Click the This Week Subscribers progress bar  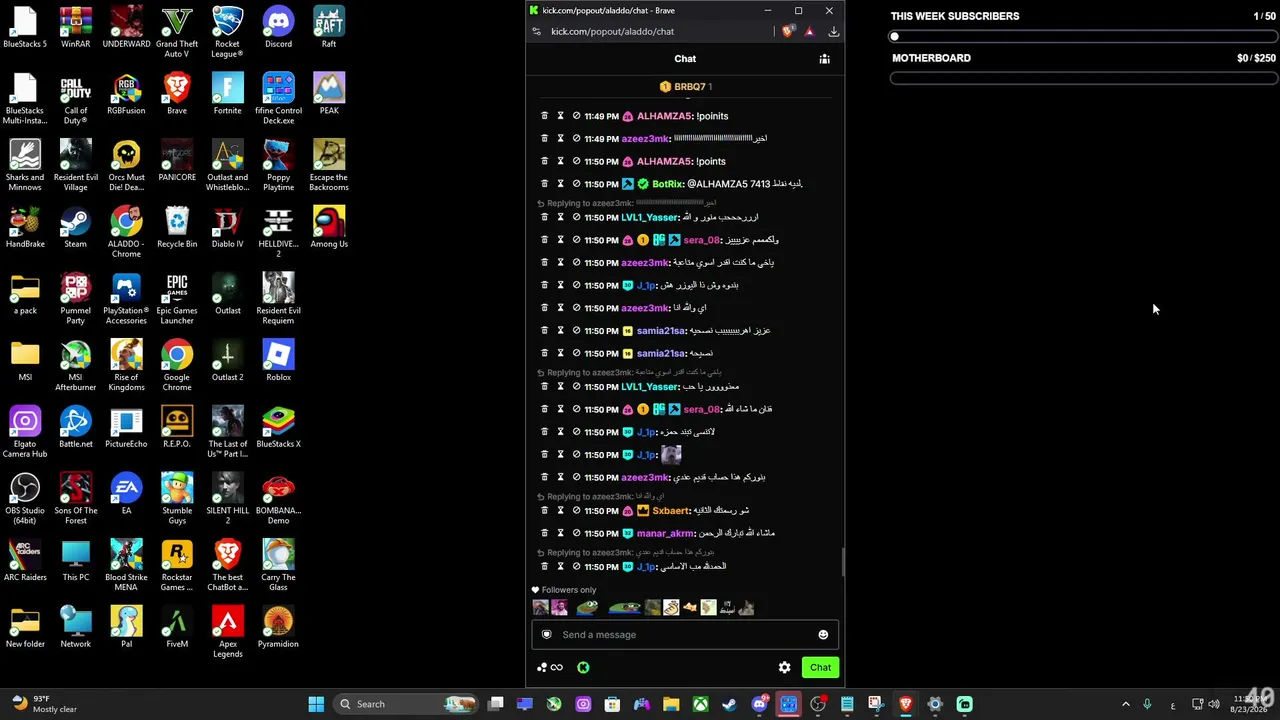[x=1083, y=37]
